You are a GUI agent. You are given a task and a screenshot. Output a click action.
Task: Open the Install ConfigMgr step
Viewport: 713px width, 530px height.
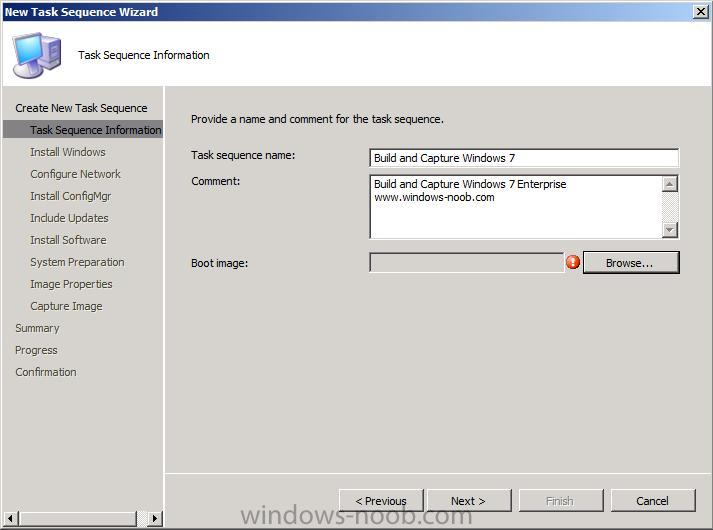[70, 196]
